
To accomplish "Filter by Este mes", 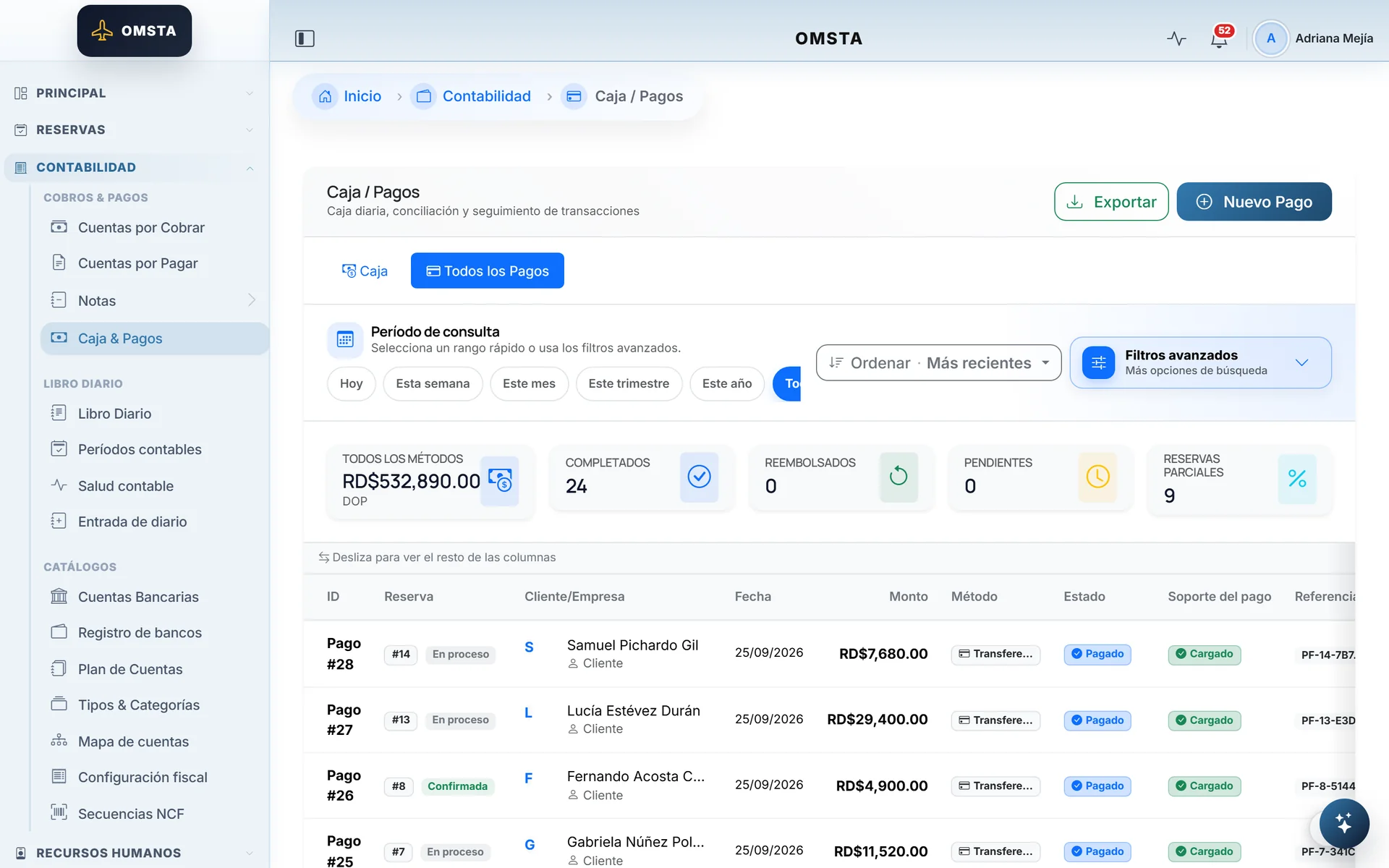I will (x=529, y=383).
